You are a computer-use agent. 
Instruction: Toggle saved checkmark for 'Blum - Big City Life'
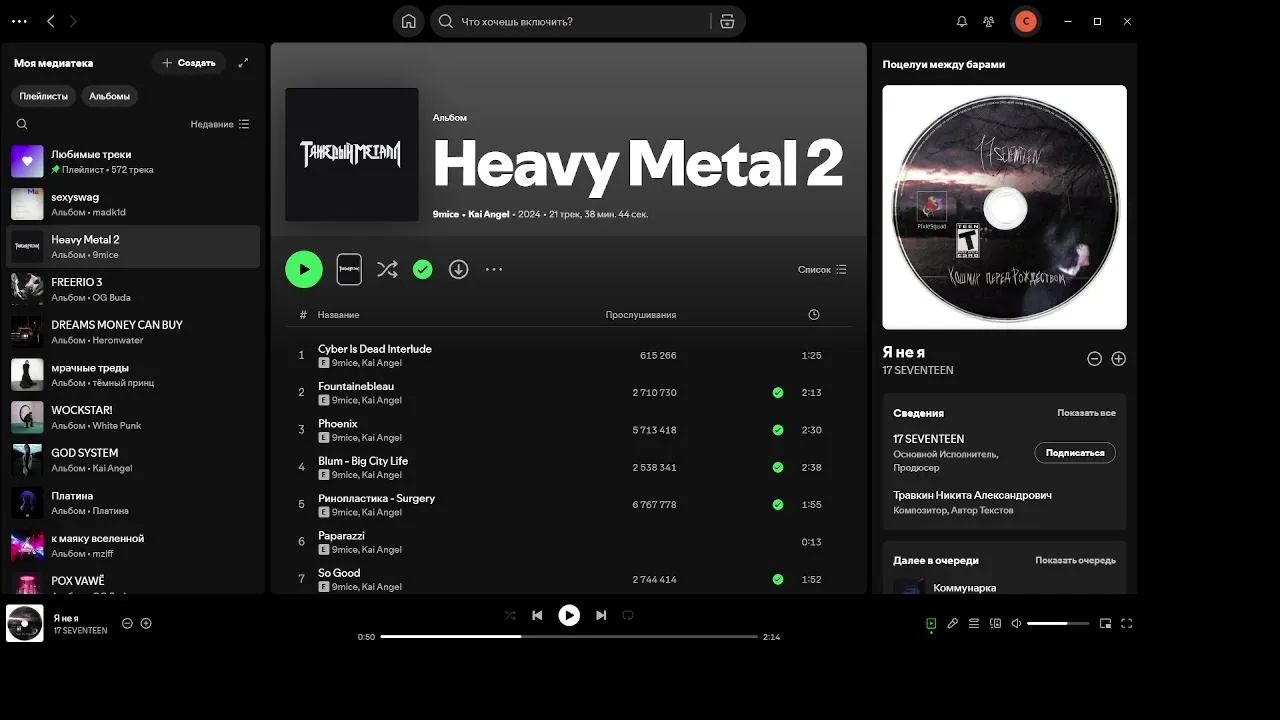click(778, 467)
